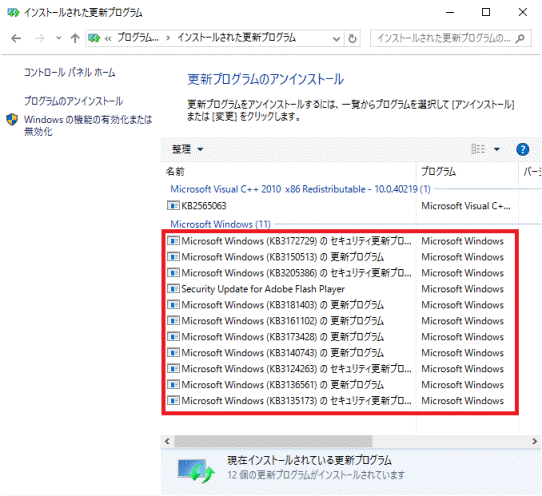Go back with the back arrow
This screenshot has height=496, width=542.
(16, 38)
